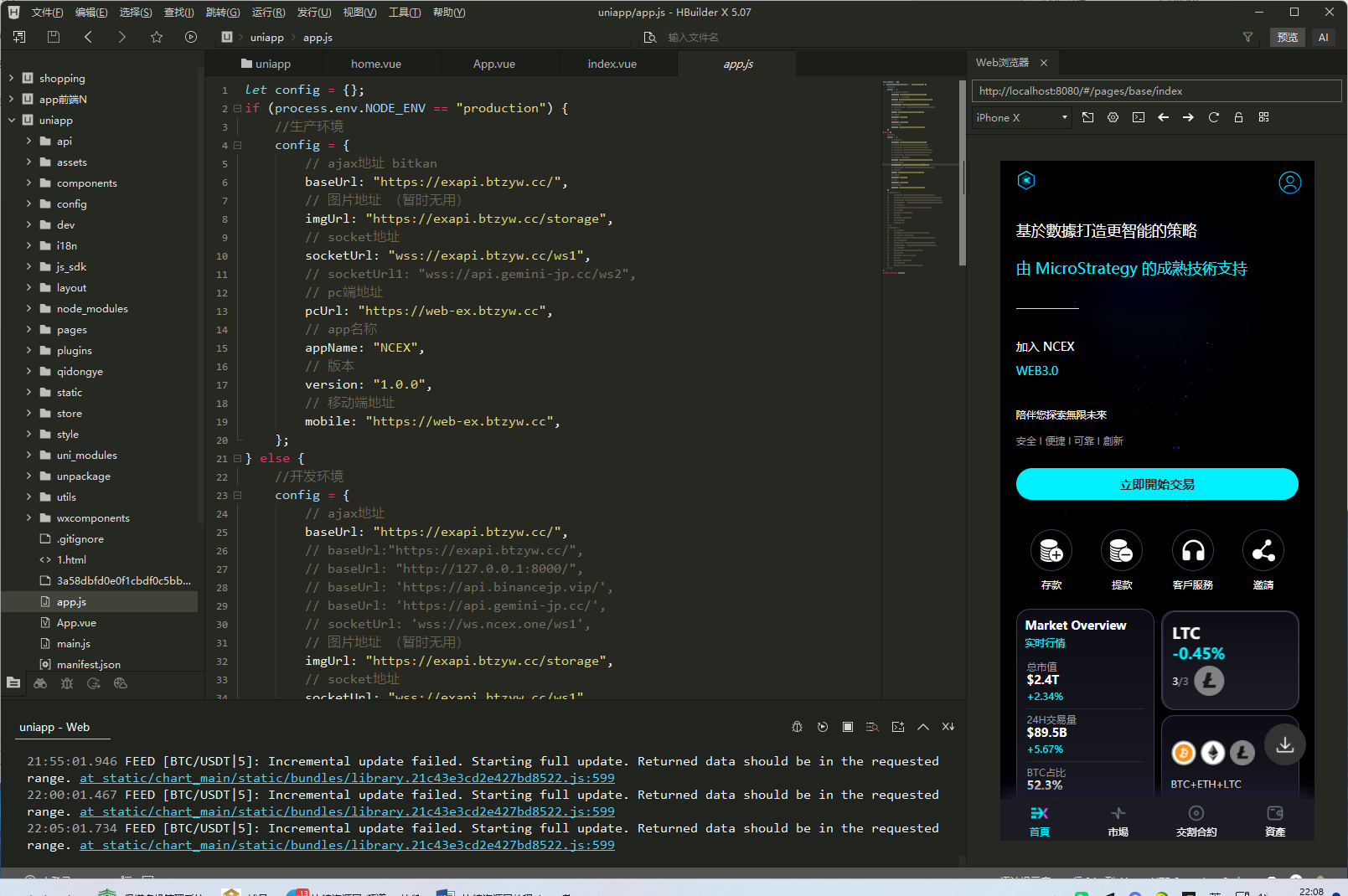Click the binoculars search icon in the bottom-left bar
Screen dimensions: 1348x896
pyautogui.click(x=40, y=683)
